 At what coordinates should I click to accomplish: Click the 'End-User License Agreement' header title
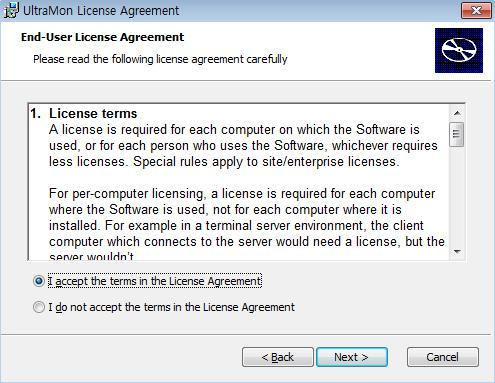tap(102, 37)
